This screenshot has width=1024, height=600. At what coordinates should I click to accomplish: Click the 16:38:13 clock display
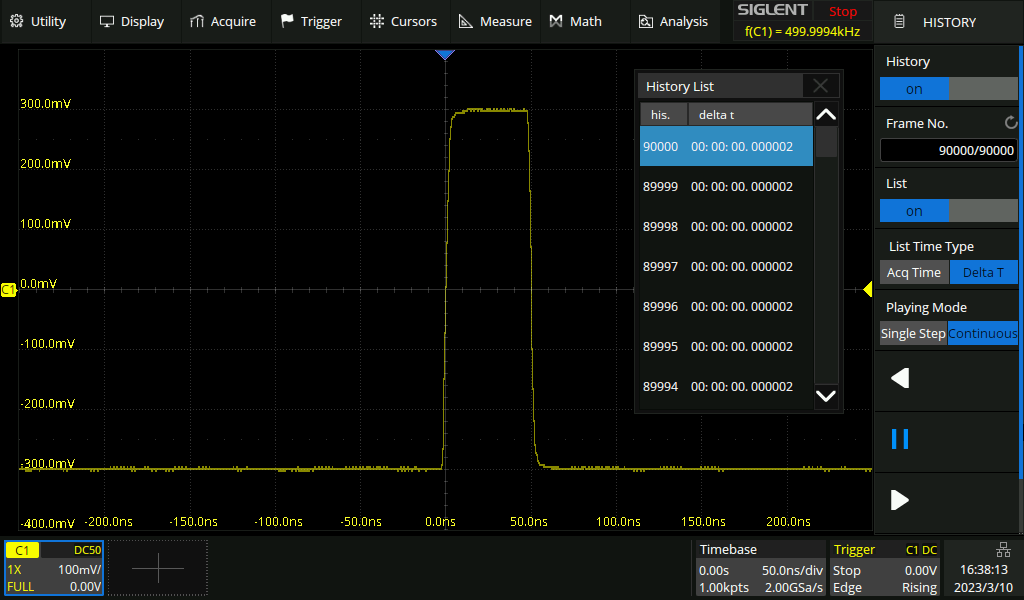click(984, 569)
